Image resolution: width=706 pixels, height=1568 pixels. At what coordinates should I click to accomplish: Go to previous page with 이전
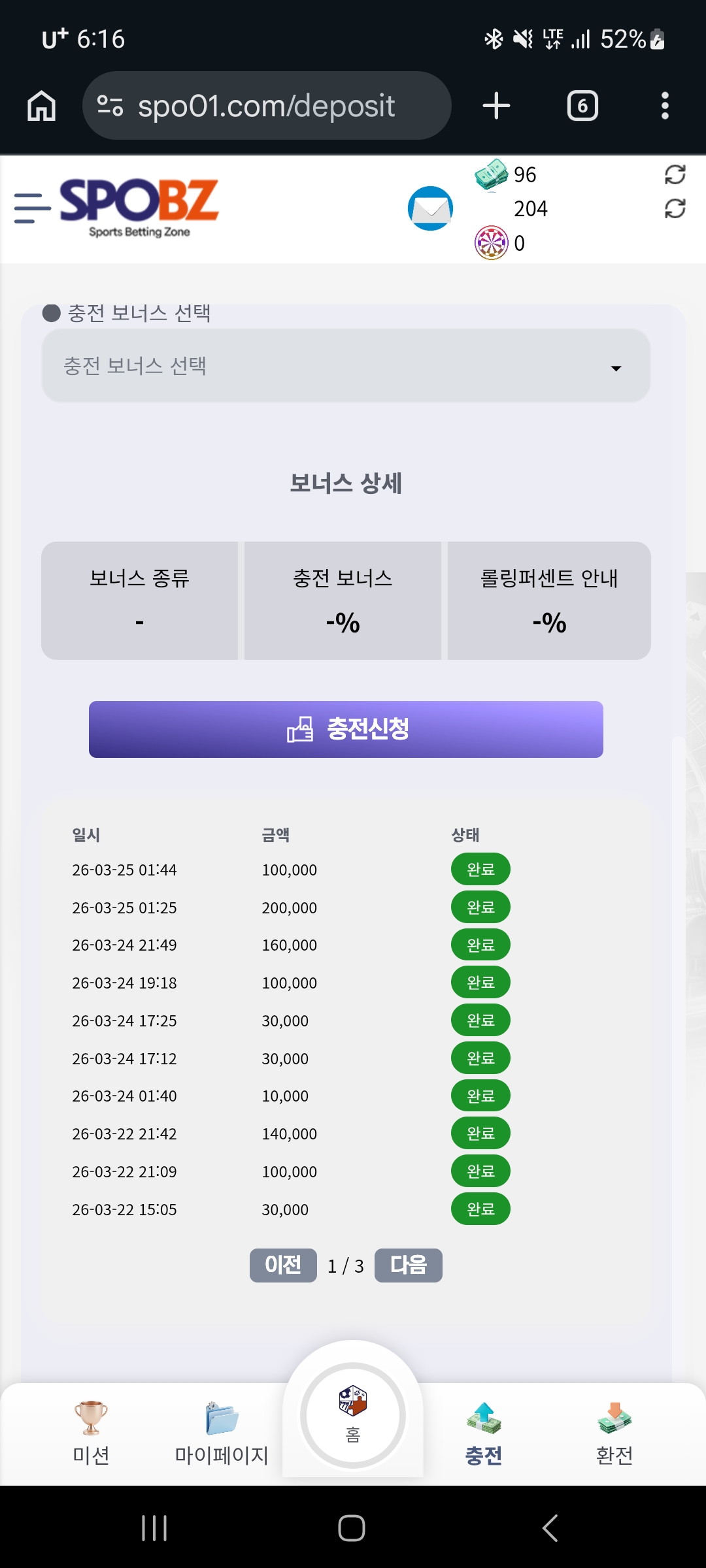click(283, 1266)
